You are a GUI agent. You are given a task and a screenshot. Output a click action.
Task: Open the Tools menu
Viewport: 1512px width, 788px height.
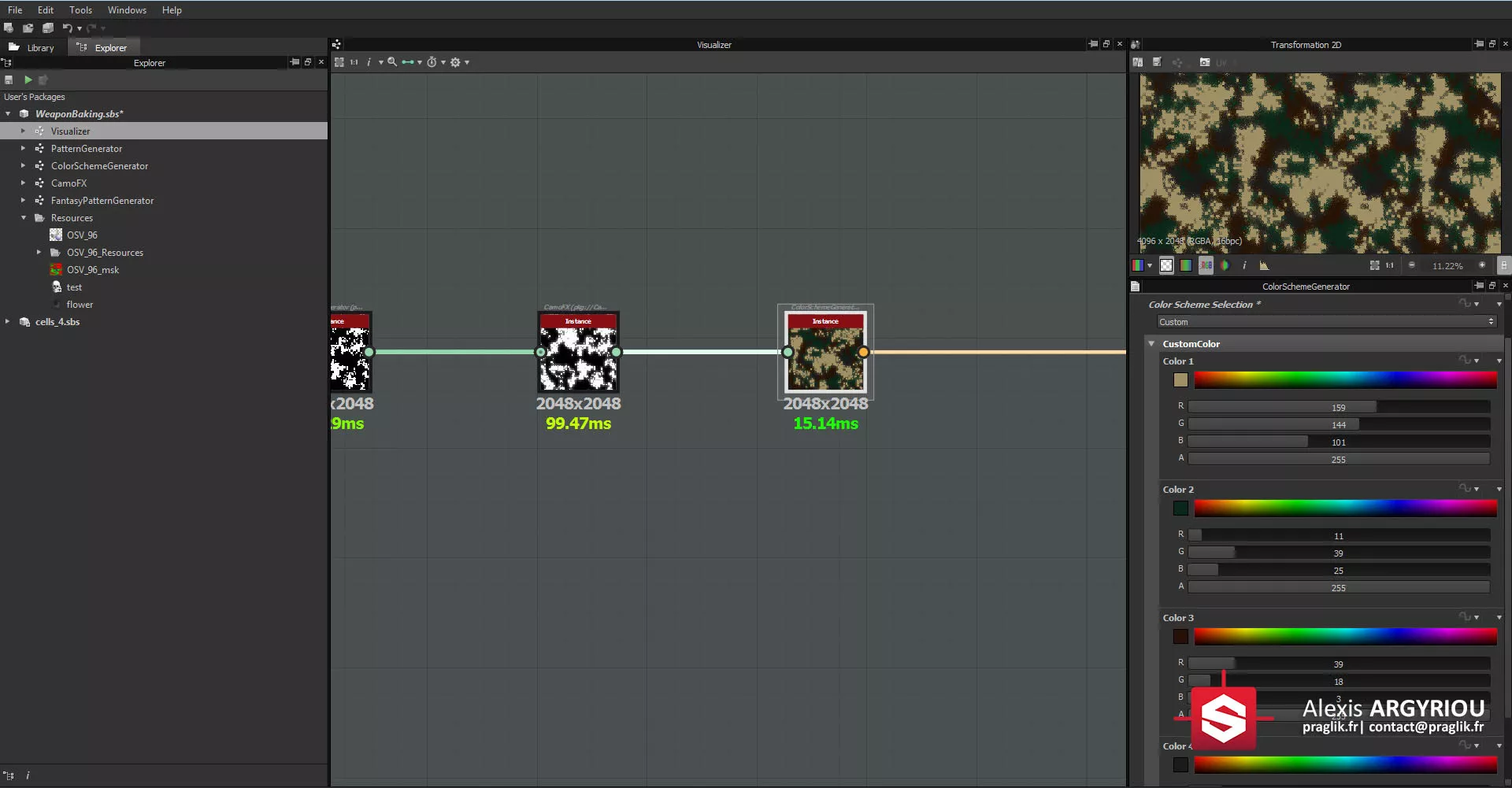point(80,10)
